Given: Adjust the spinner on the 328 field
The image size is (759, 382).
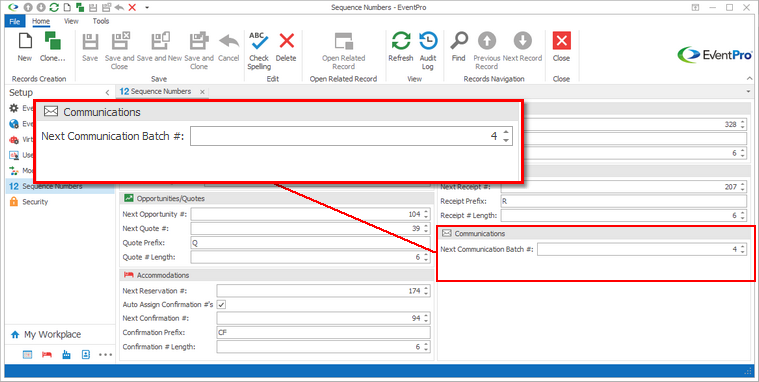Looking at the screenshot, I should pyautogui.click(x=743, y=124).
